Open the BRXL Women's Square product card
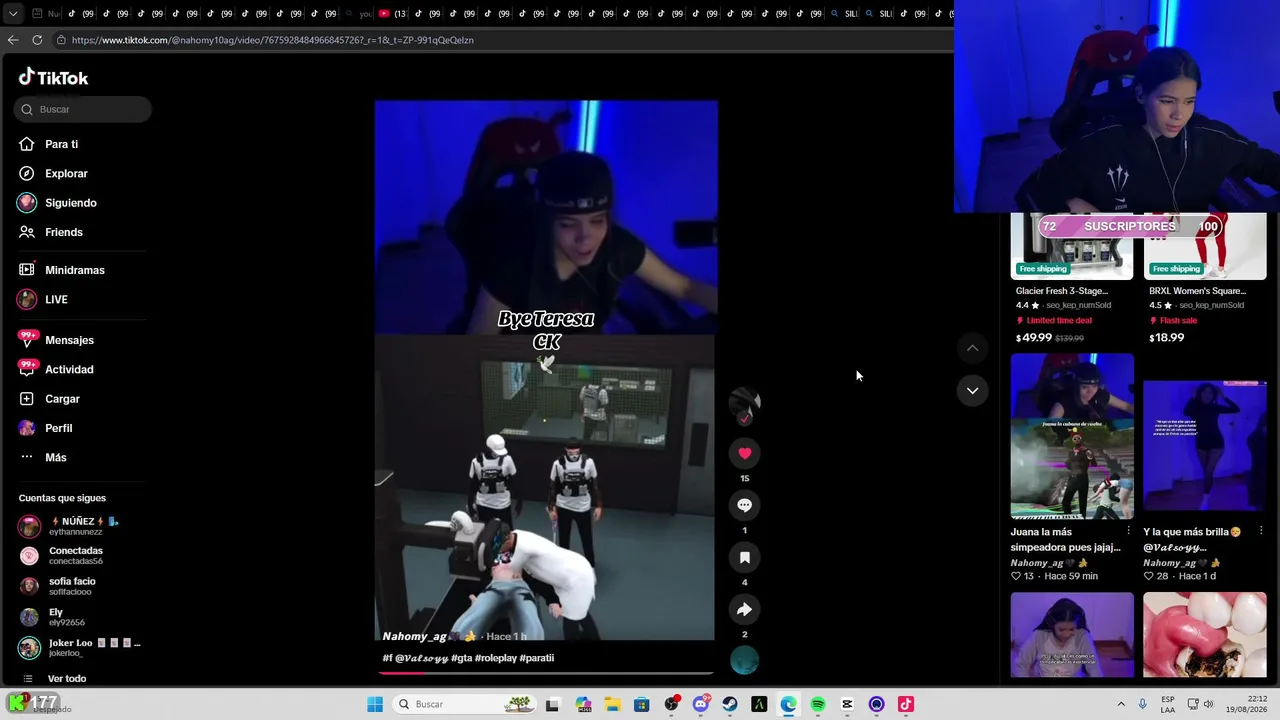The width and height of the screenshot is (1280, 720). 1204,280
